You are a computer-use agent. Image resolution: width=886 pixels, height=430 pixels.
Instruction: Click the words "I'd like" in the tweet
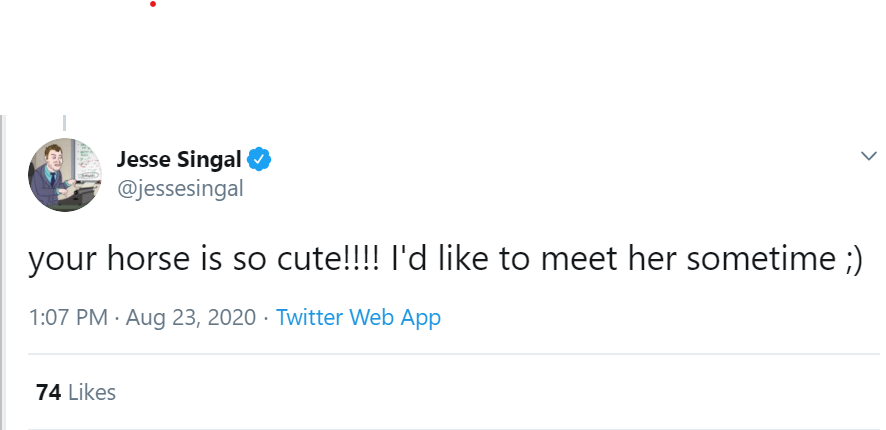[441, 260]
